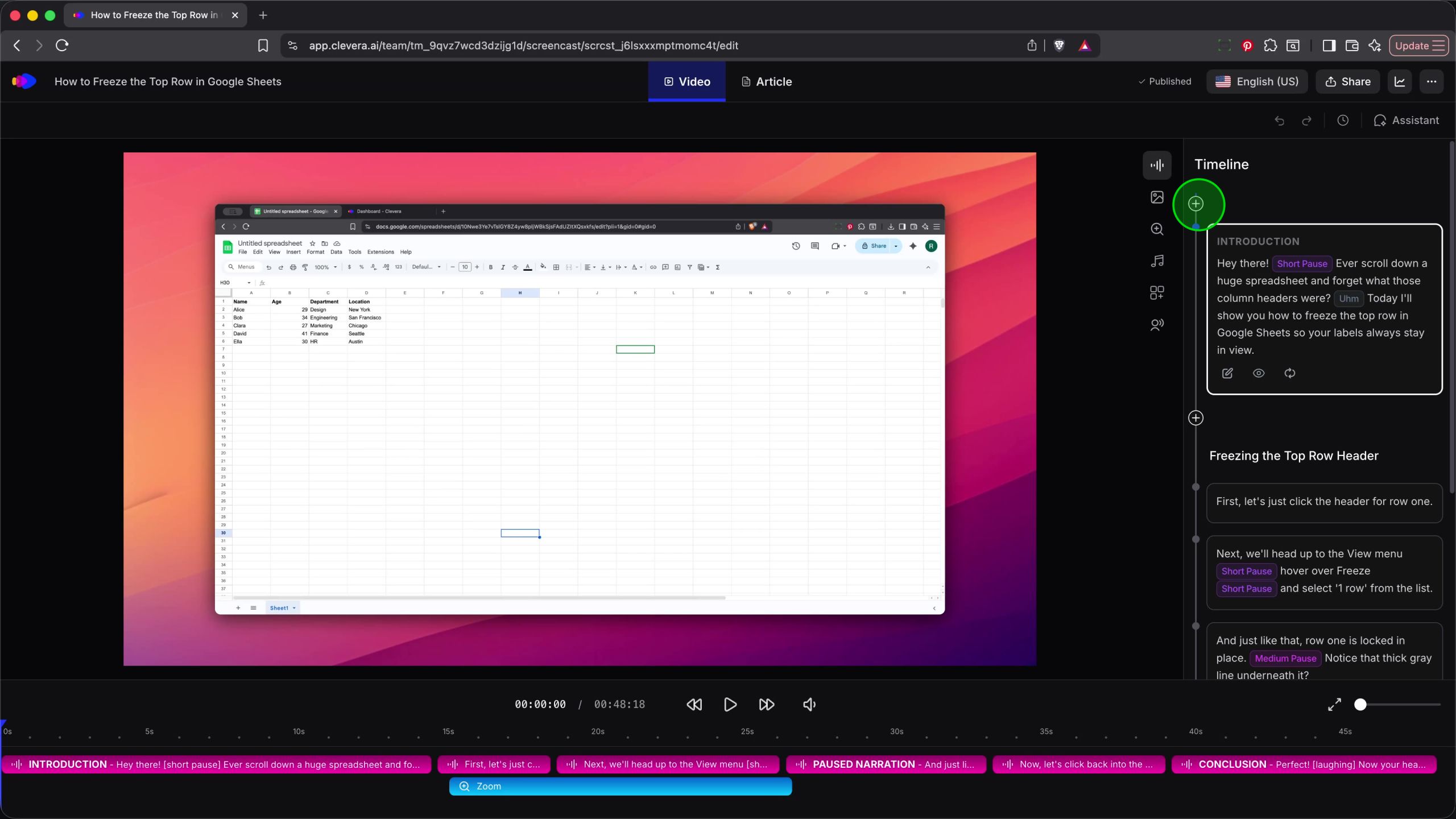Toggle preview eye on Introduction block
Screen dimensions: 1456x819
pos(1259,373)
